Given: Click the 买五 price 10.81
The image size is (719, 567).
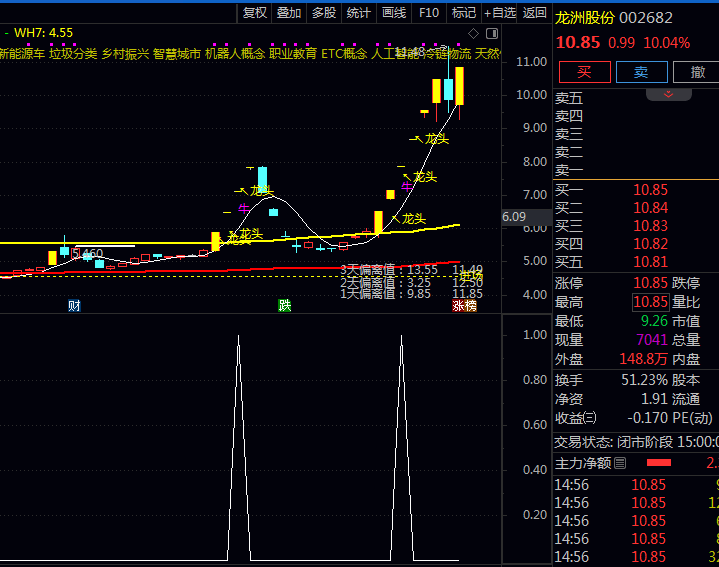Looking at the screenshot, I should (x=650, y=262).
